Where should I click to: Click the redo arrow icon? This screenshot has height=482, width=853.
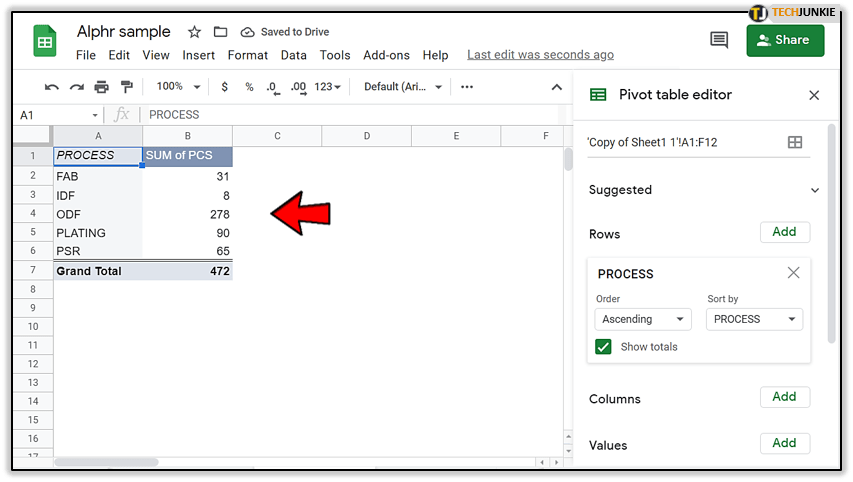pyautogui.click(x=77, y=87)
